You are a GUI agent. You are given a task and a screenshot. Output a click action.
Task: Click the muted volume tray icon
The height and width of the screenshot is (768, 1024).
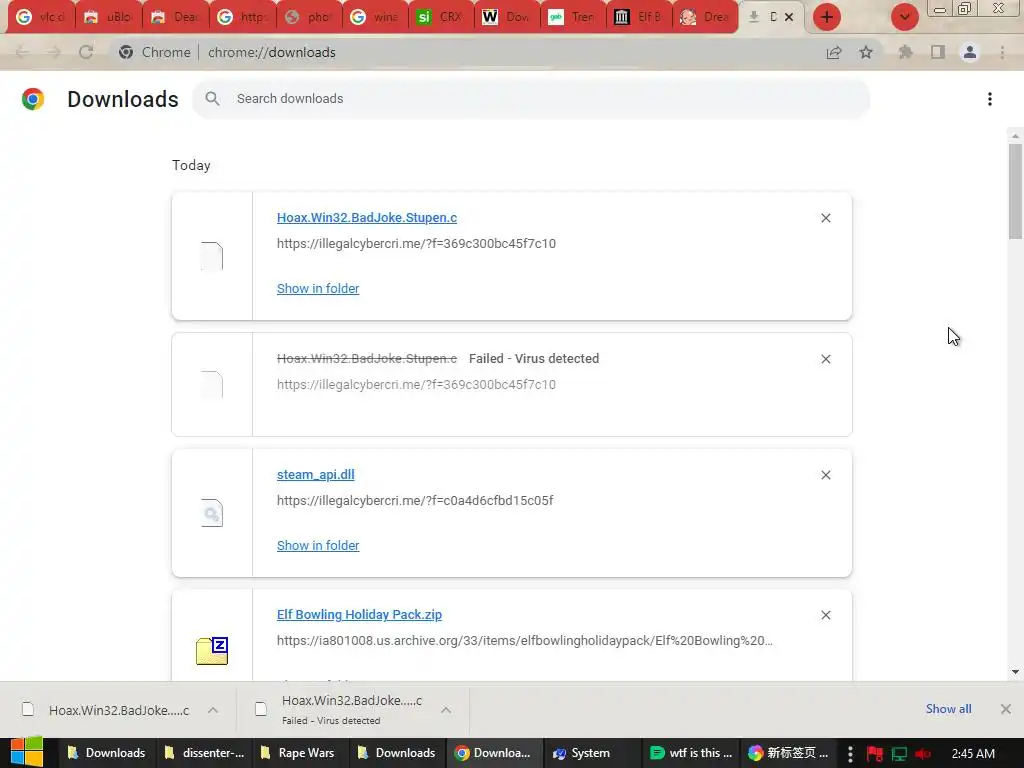point(923,754)
